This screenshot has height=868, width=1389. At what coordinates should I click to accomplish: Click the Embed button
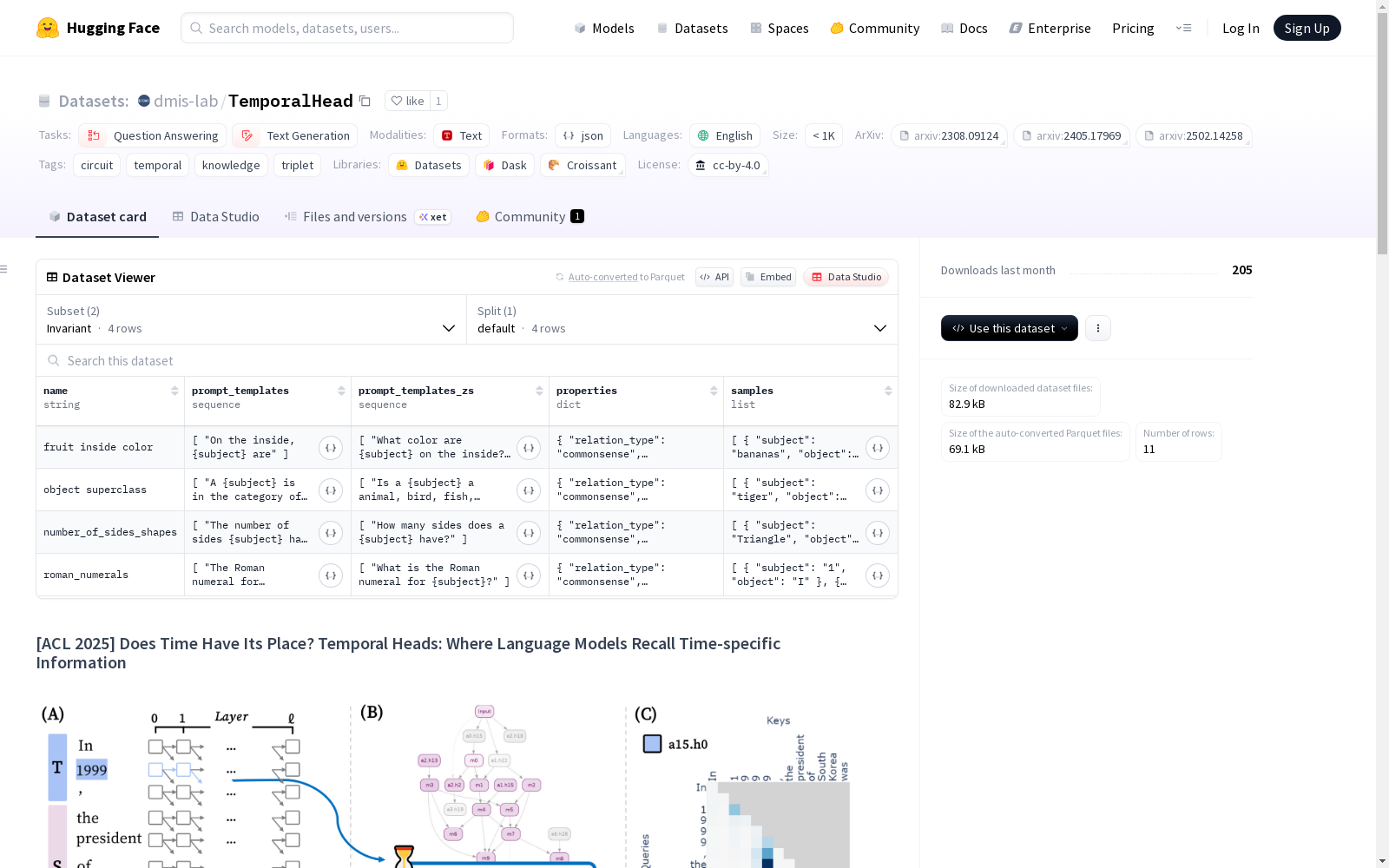coord(768,277)
